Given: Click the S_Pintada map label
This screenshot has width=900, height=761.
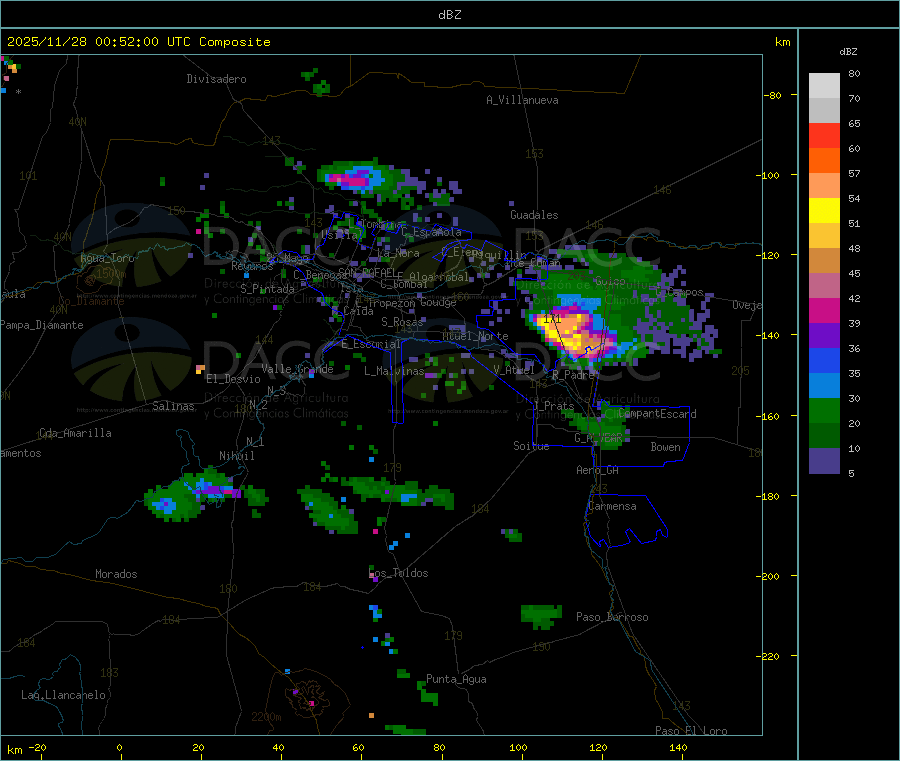Looking at the screenshot, I should click(267, 289).
